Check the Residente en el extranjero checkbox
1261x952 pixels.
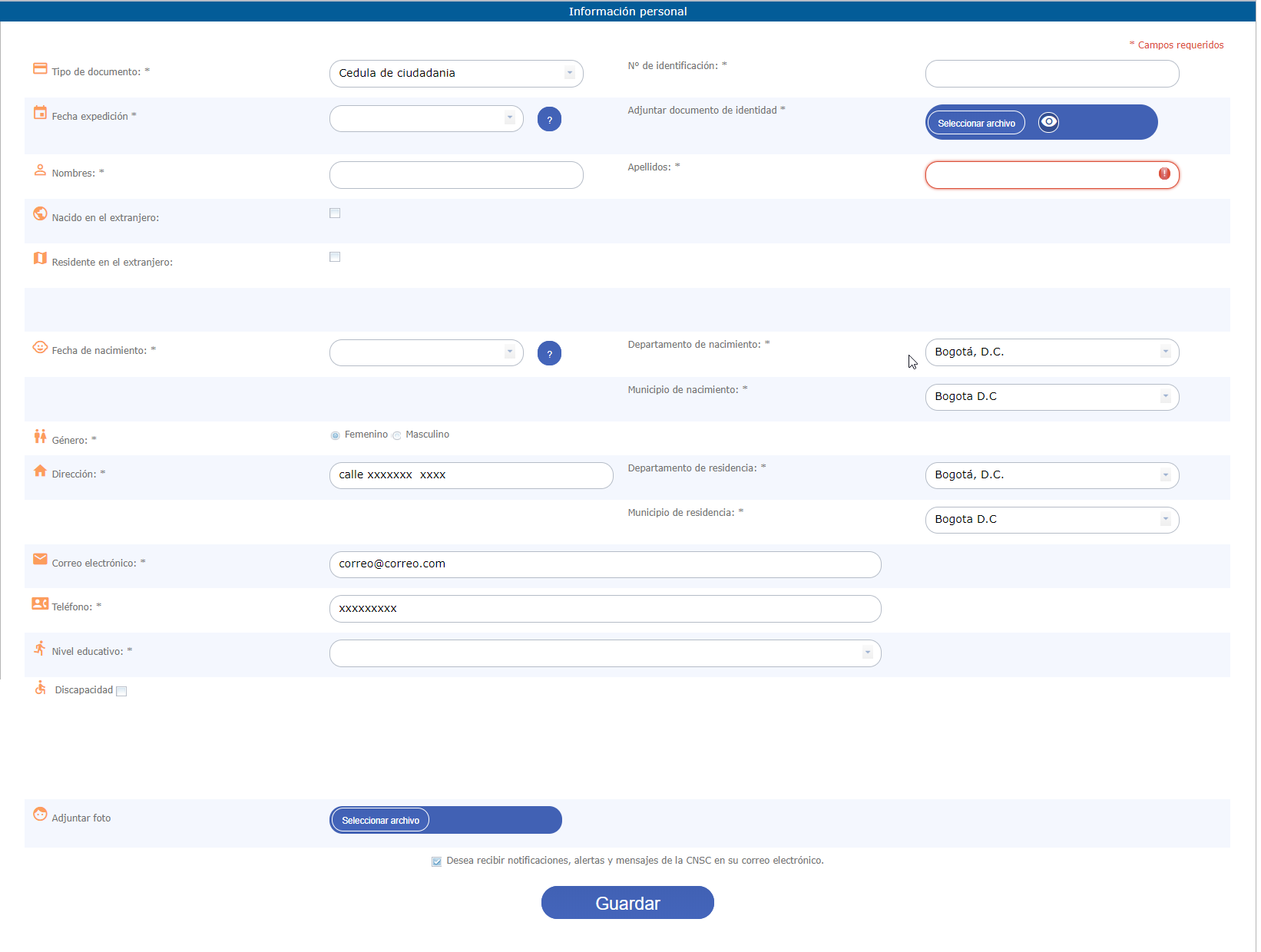click(335, 257)
